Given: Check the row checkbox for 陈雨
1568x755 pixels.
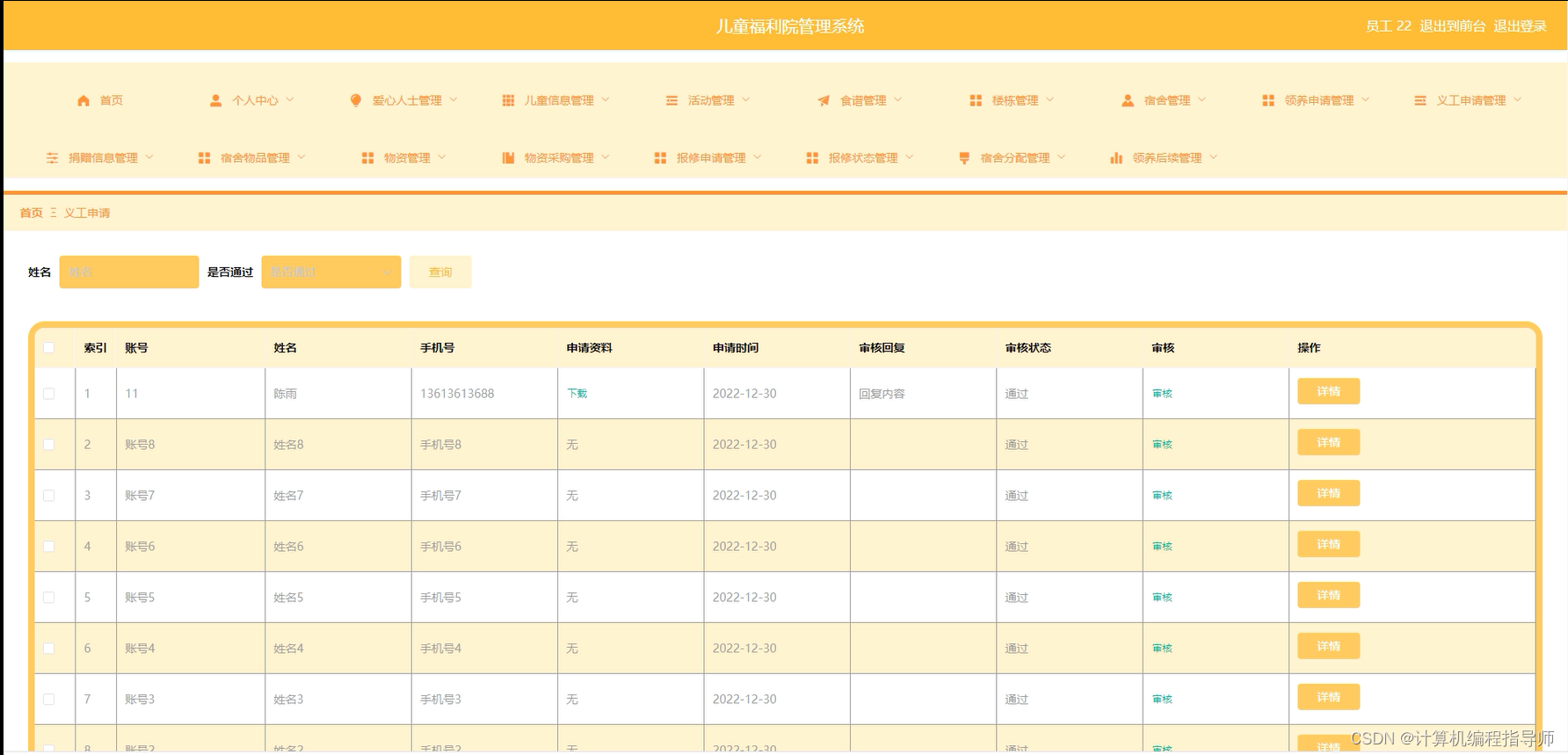Looking at the screenshot, I should [49, 394].
